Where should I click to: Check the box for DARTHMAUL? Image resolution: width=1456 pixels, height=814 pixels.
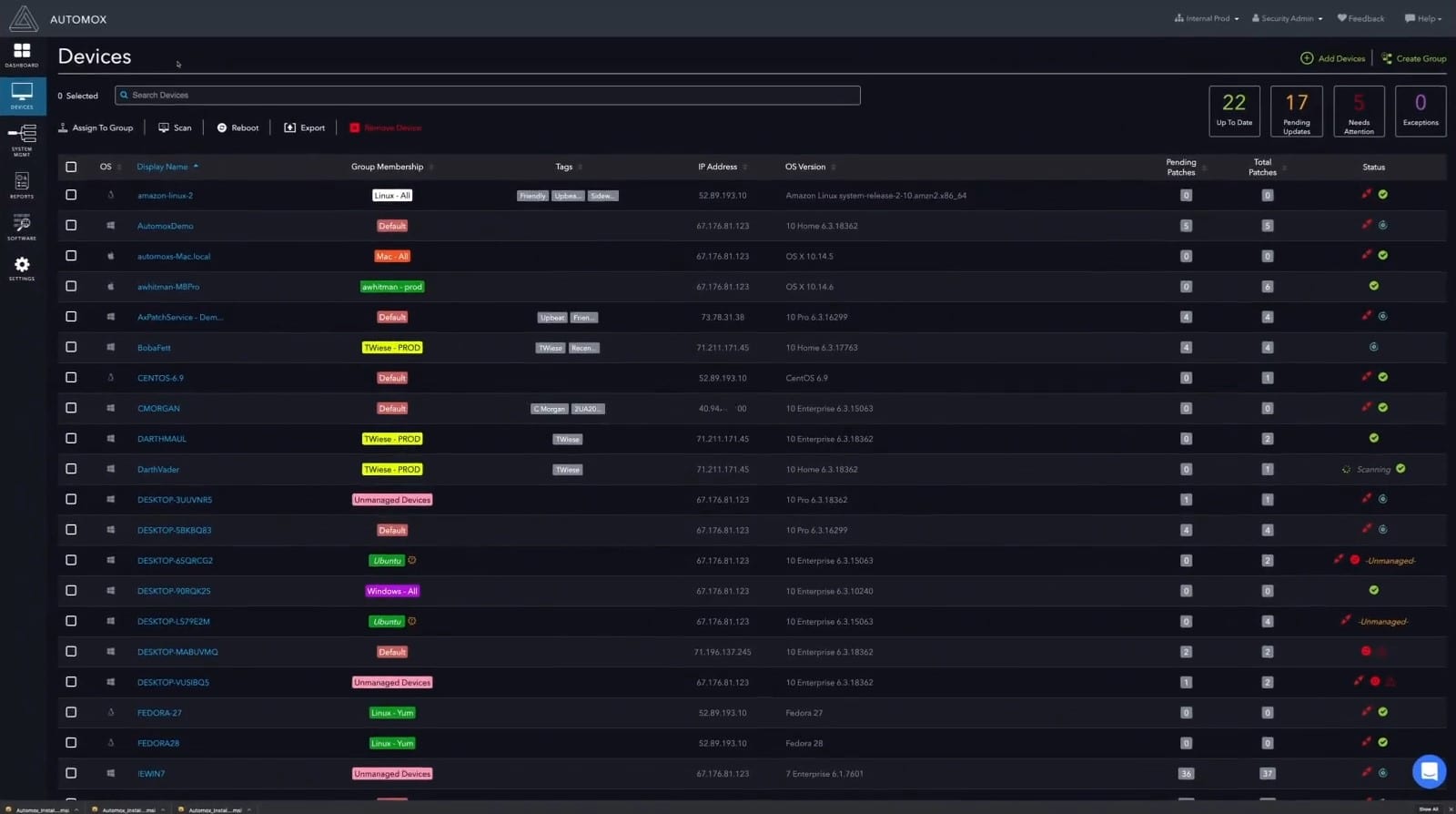[x=71, y=438]
